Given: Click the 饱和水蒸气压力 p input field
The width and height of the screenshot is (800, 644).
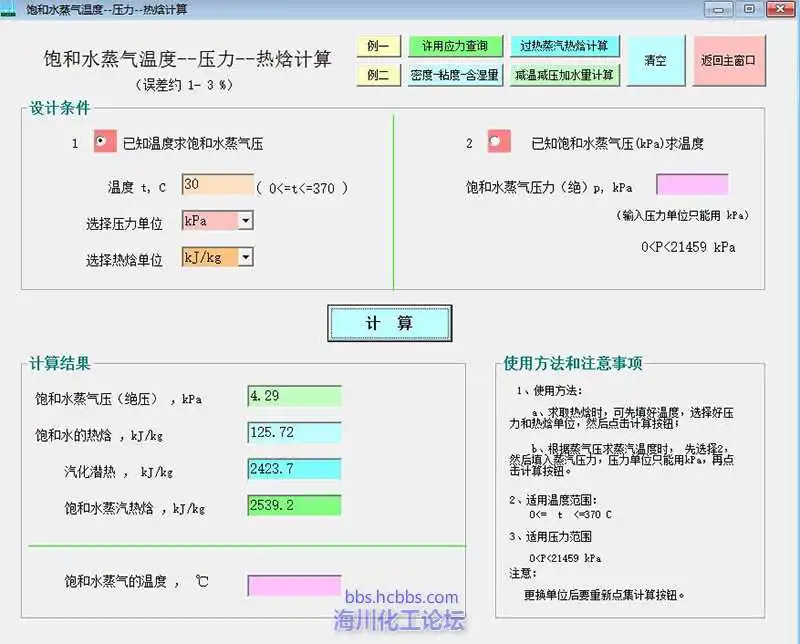Looking at the screenshot, I should tap(692, 185).
